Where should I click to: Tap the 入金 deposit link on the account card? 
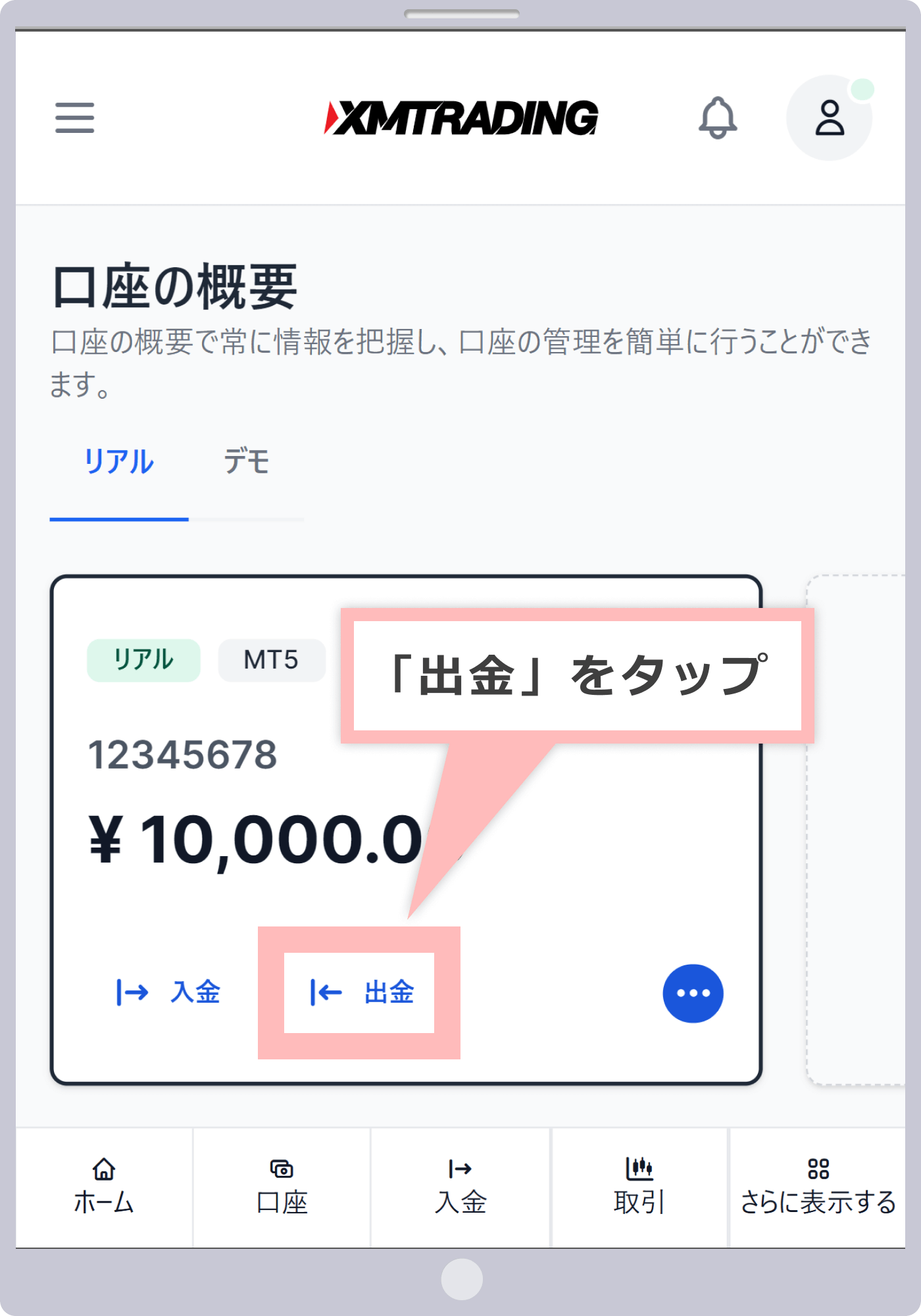pyautogui.click(x=170, y=994)
